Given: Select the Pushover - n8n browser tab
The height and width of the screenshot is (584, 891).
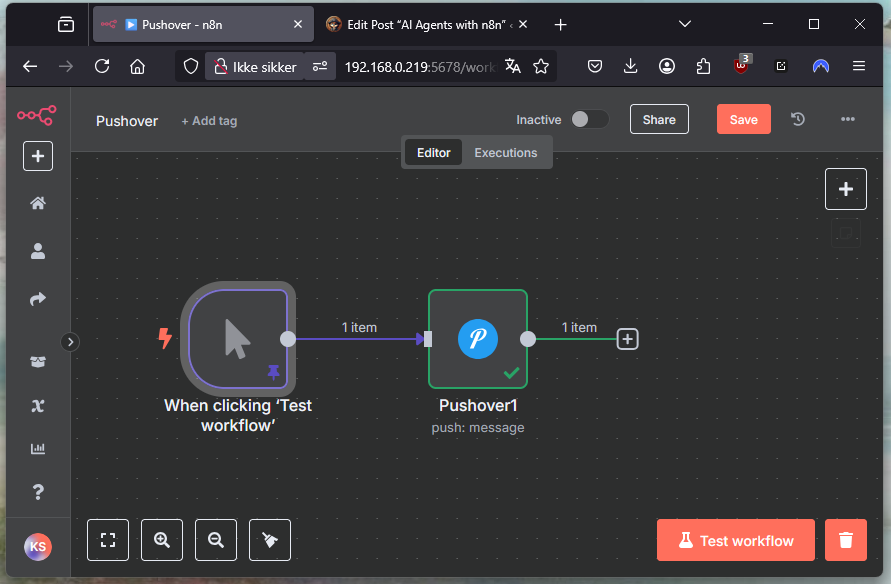Looking at the screenshot, I should (x=203, y=24).
